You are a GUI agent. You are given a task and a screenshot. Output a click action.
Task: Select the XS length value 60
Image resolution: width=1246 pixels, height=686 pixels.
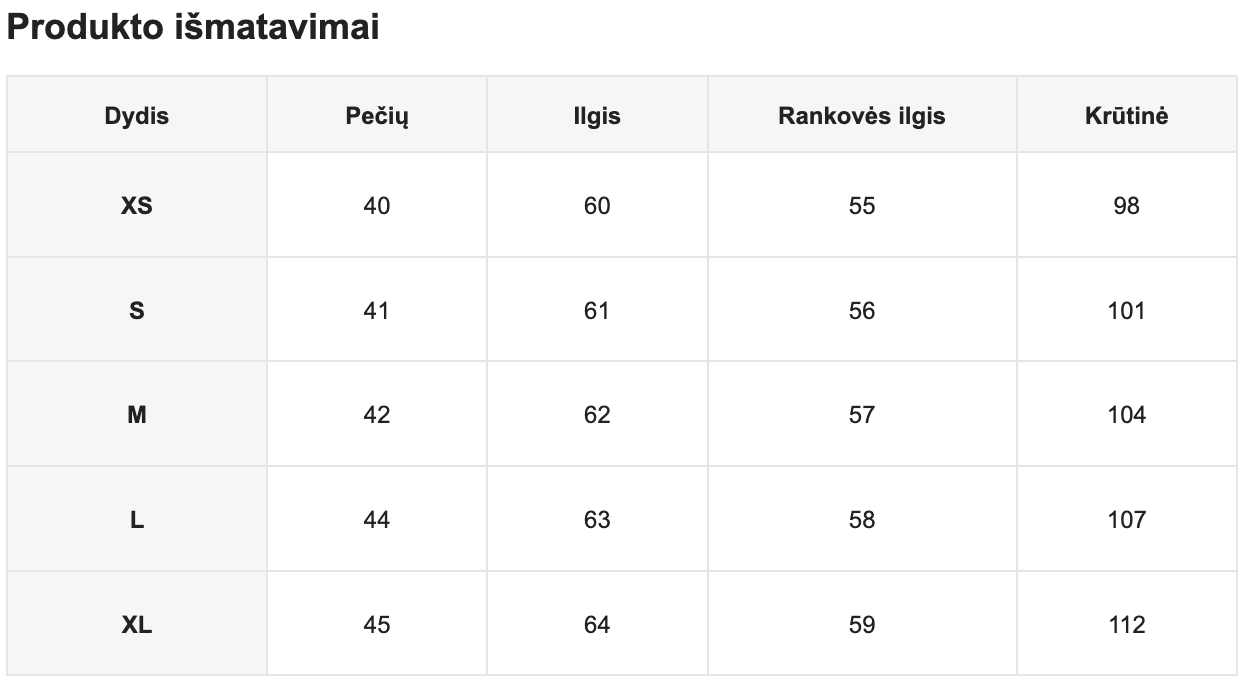597,206
